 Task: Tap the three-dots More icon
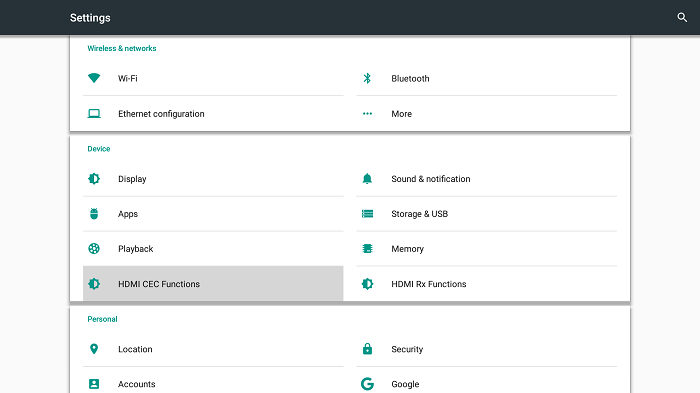coord(367,113)
